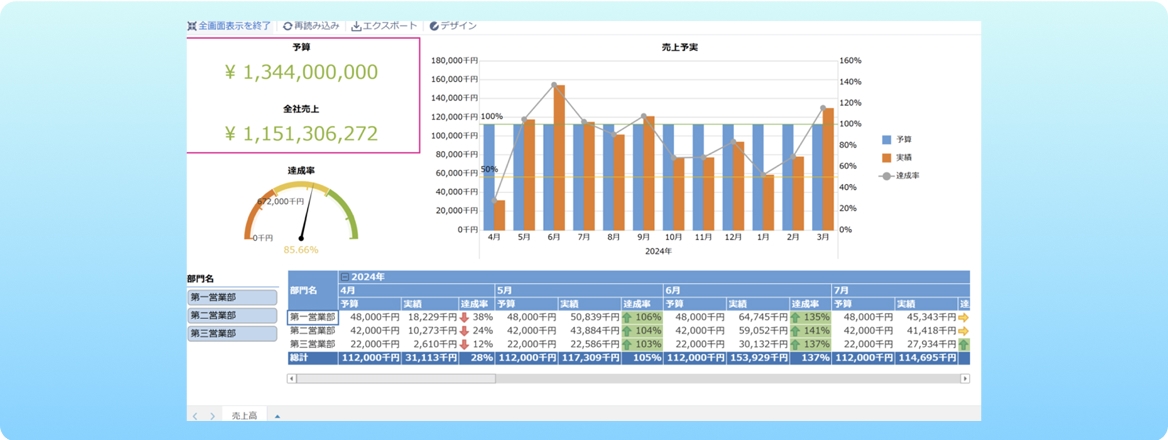Click the ¥ 1,151,306,272 sales value

pyautogui.click(x=301, y=133)
